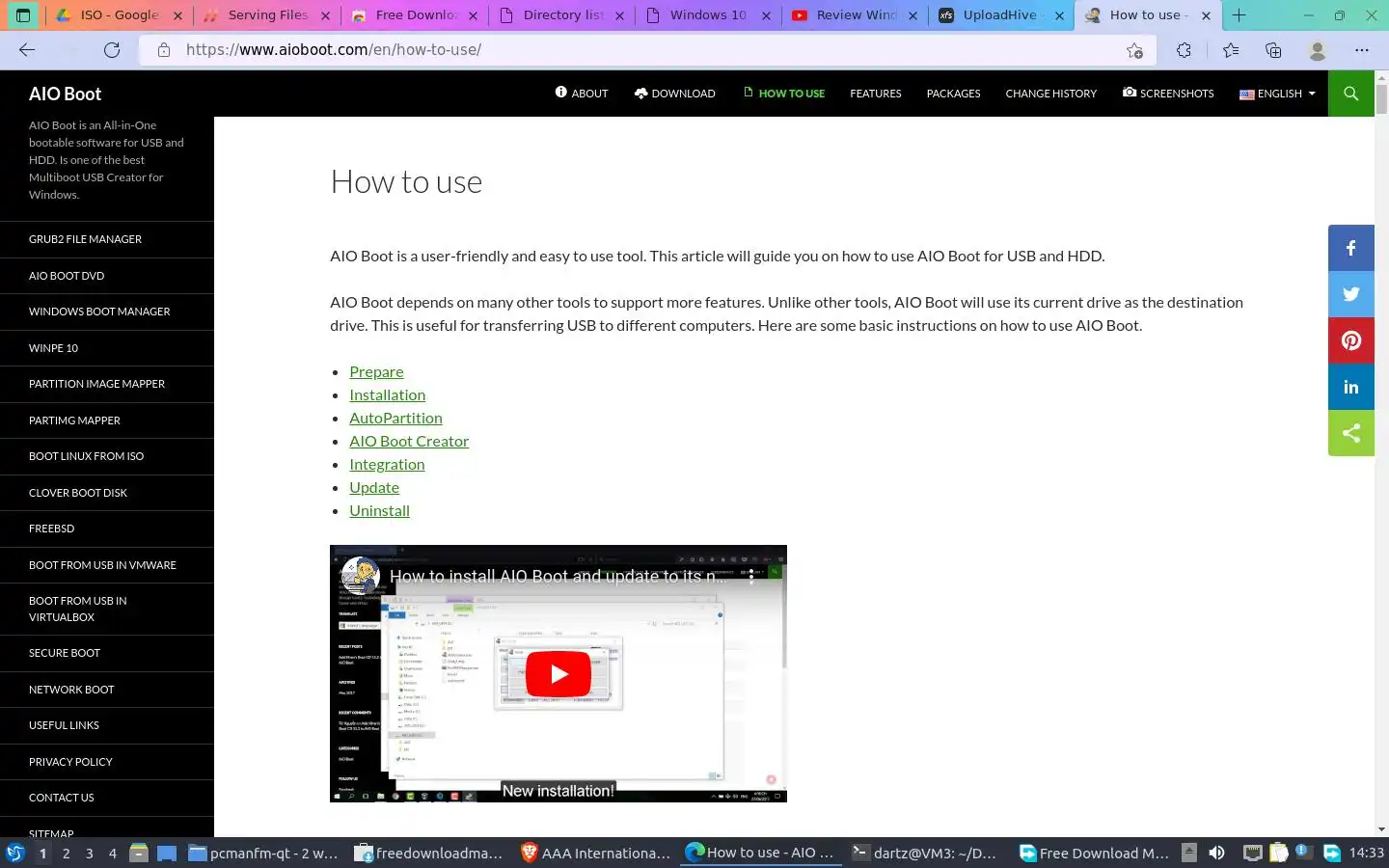Click the network tray icon
Viewport: 1389px width, 868px height.
tap(1252, 853)
